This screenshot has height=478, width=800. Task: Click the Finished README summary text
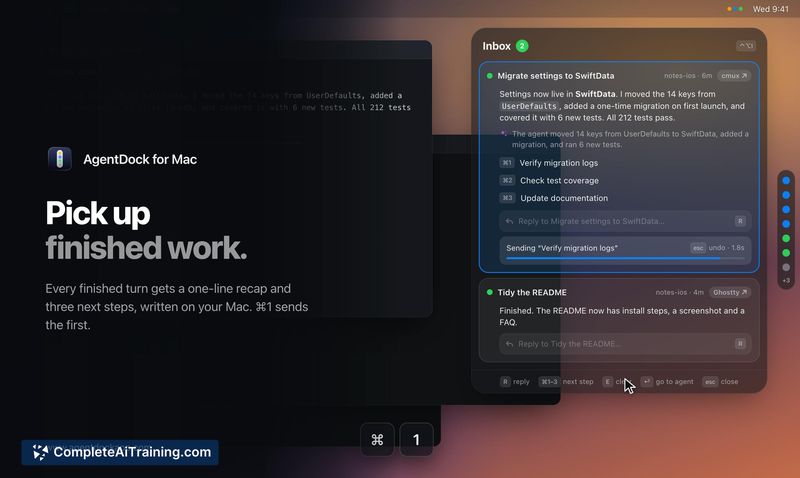point(621,316)
